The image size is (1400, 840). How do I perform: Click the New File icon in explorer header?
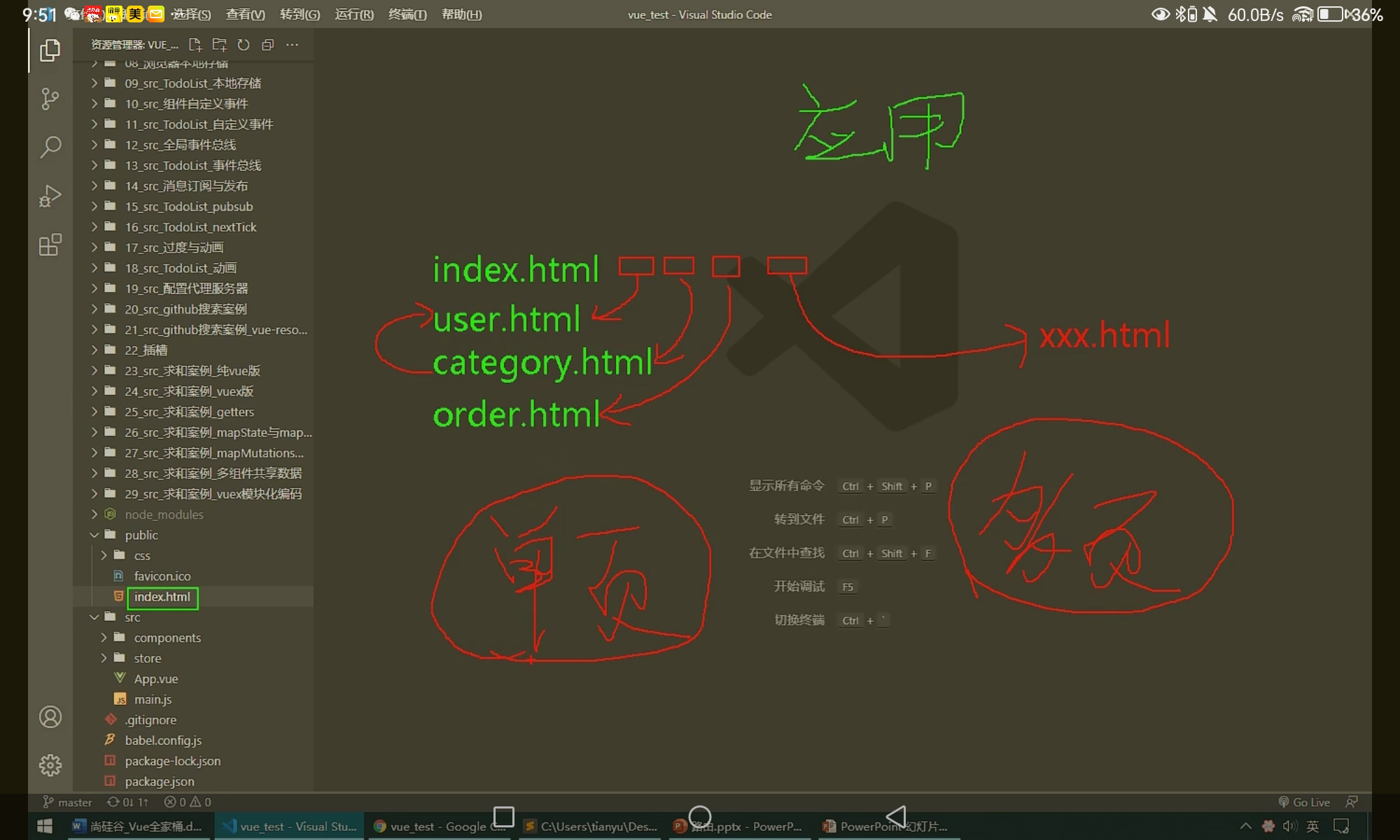click(x=195, y=45)
